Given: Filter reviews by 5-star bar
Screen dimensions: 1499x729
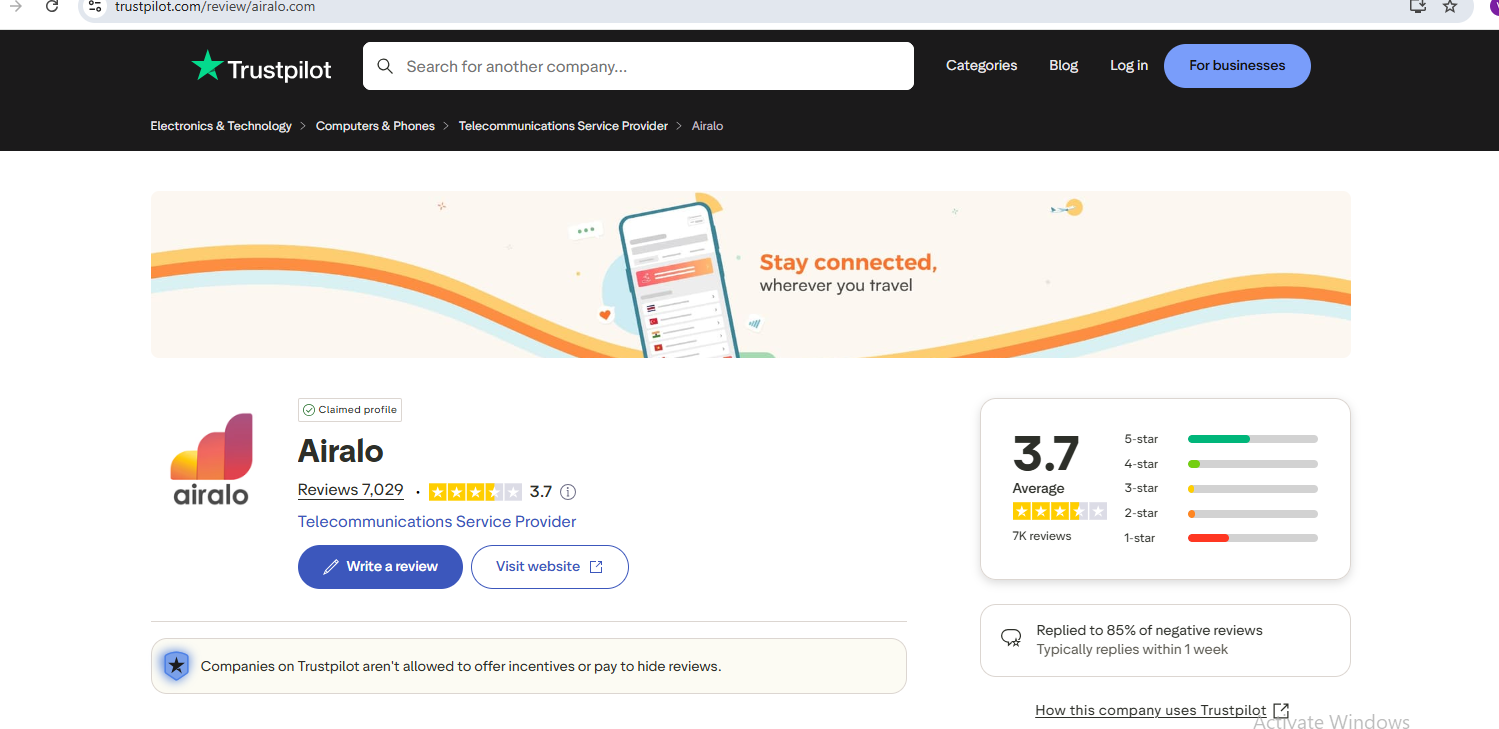Looking at the screenshot, I should [1252, 439].
